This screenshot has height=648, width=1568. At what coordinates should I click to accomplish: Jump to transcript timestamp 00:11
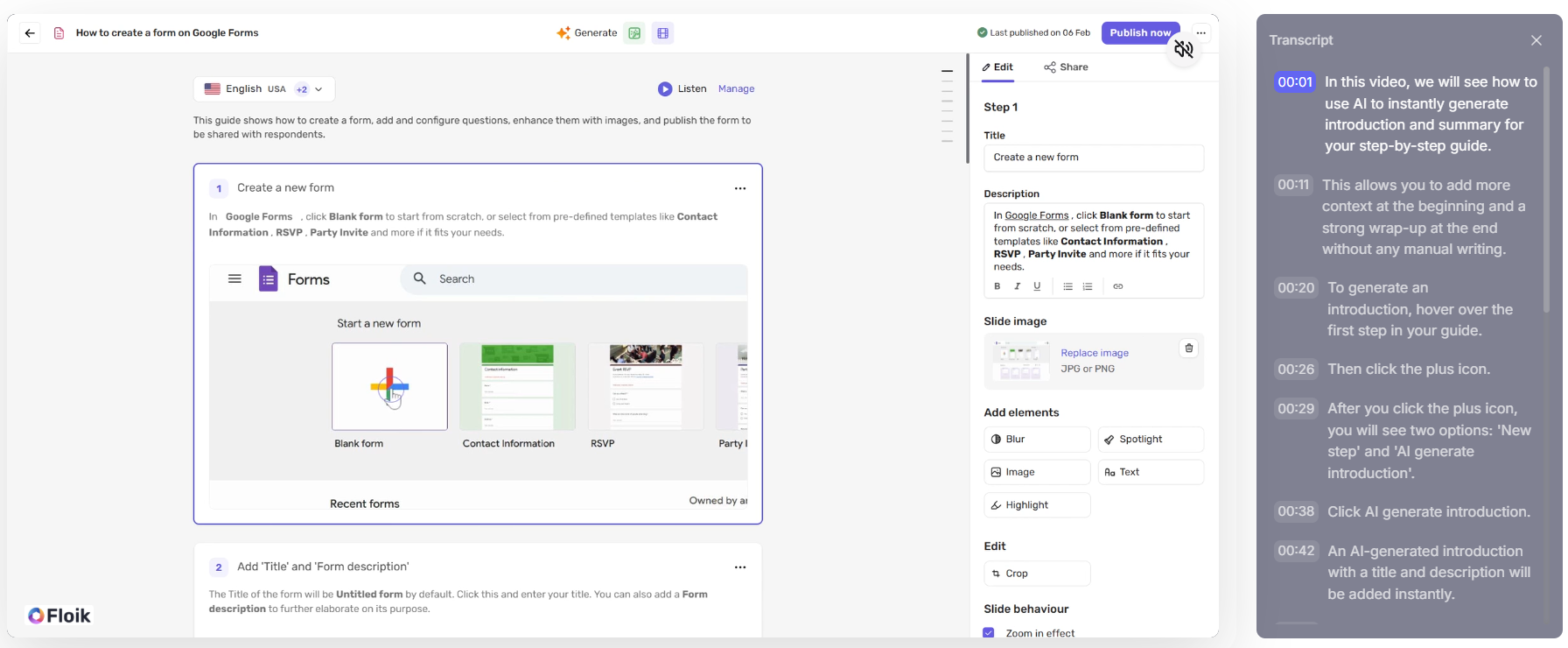1293,185
